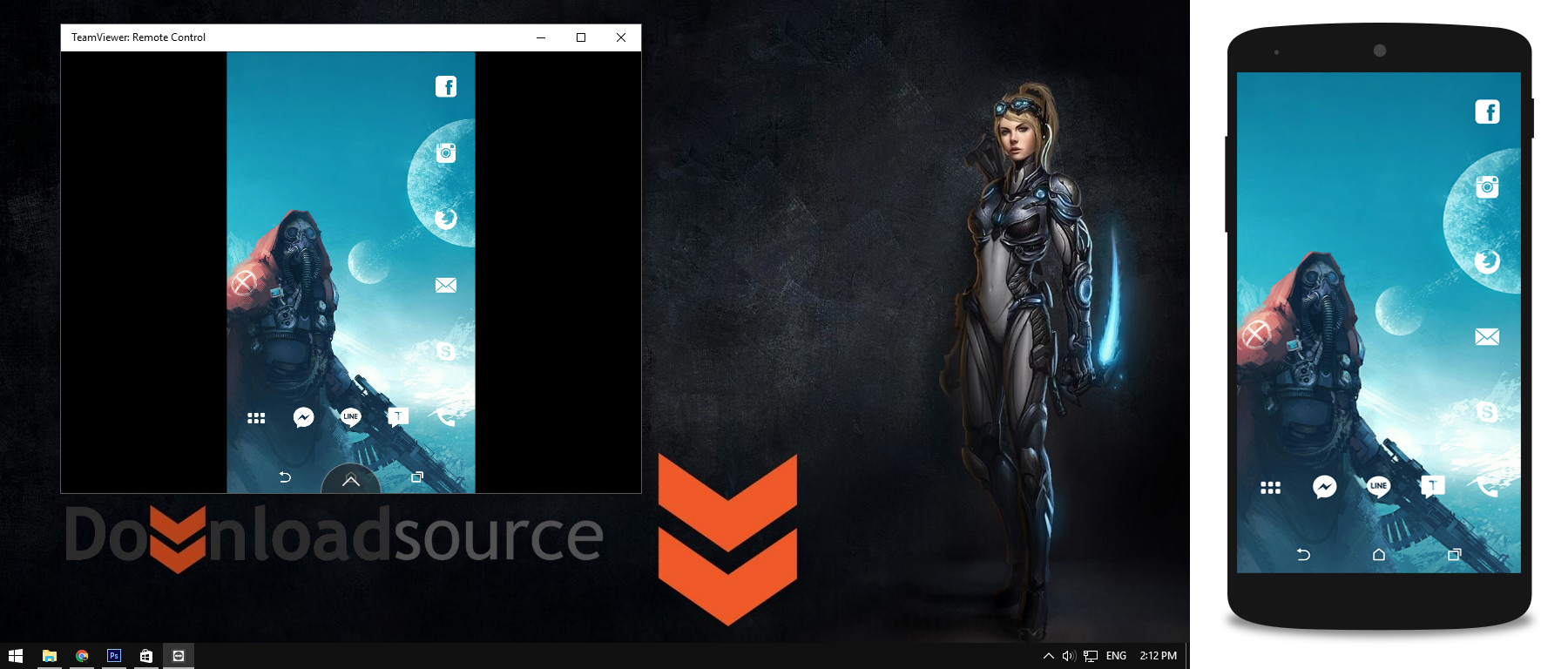The width and height of the screenshot is (1568, 669).
Task: Tap the back arrow on phone mockup
Action: [x=1303, y=554]
